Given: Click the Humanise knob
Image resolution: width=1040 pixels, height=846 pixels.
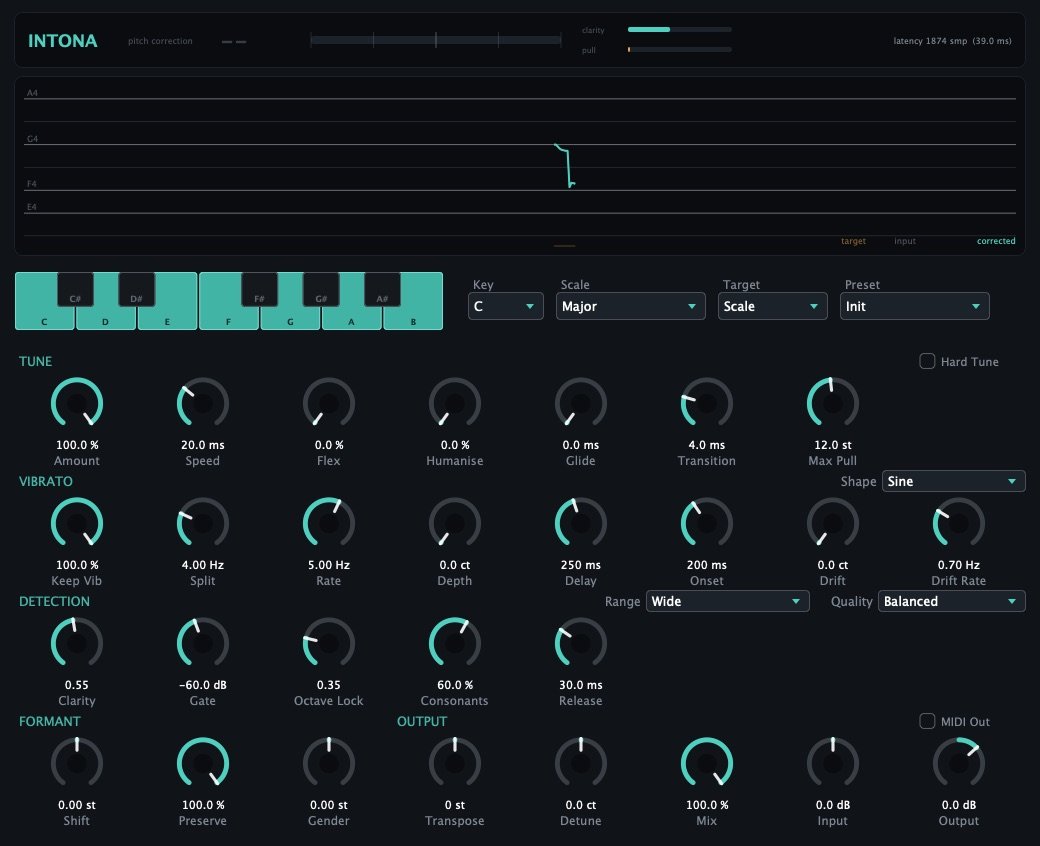Looking at the screenshot, I should point(454,402).
